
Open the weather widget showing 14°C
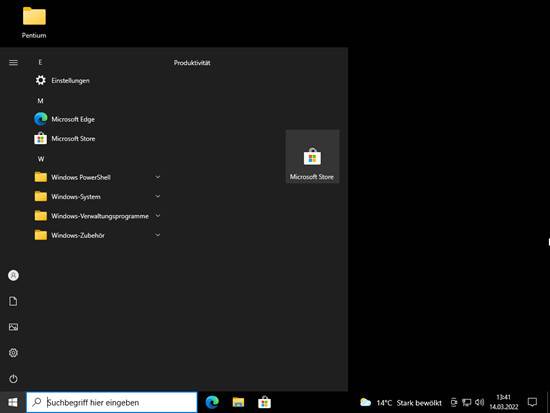click(401, 403)
